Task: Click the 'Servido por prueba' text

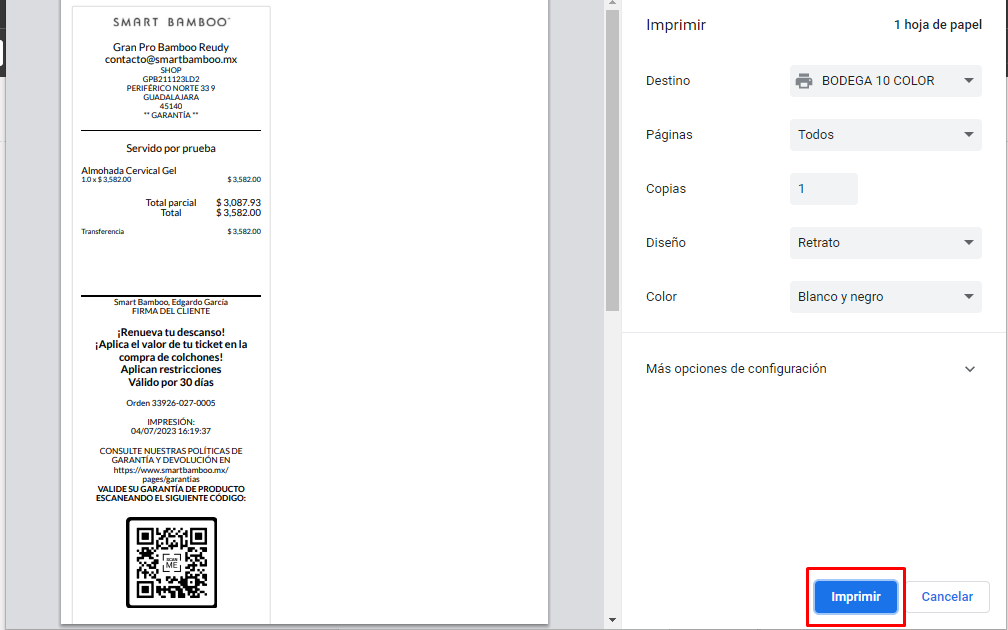Action: pyautogui.click(x=171, y=148)
